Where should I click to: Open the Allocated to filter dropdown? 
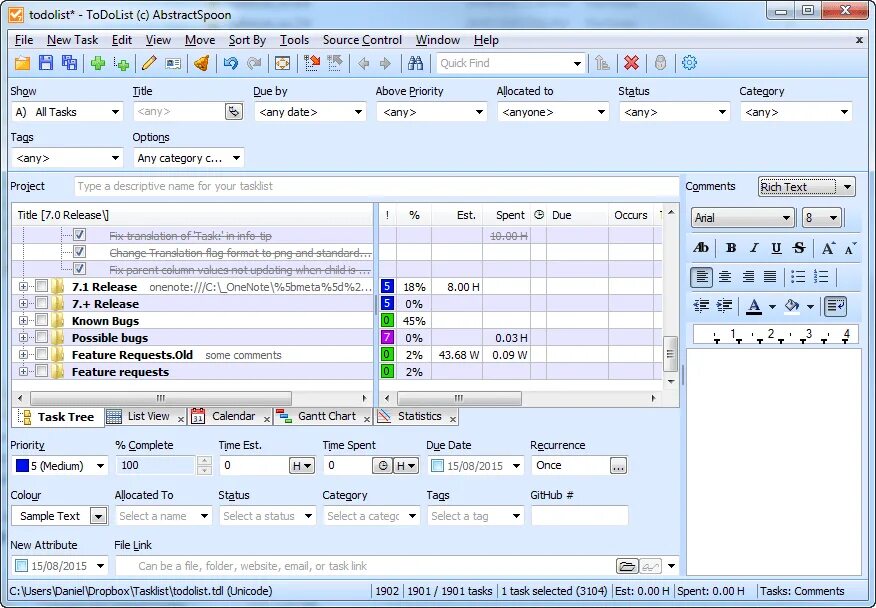[x=601, y=112]
